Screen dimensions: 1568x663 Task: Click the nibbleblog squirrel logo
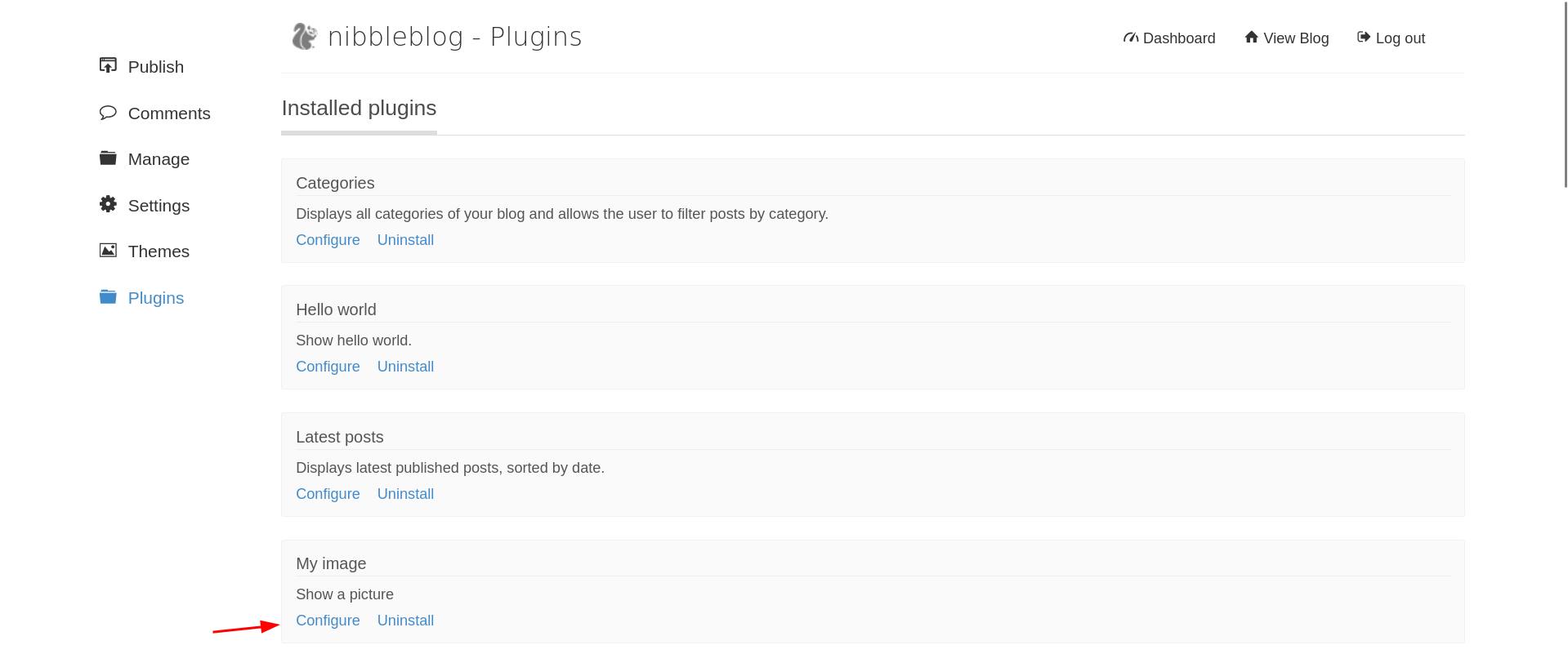pos(305,37)
